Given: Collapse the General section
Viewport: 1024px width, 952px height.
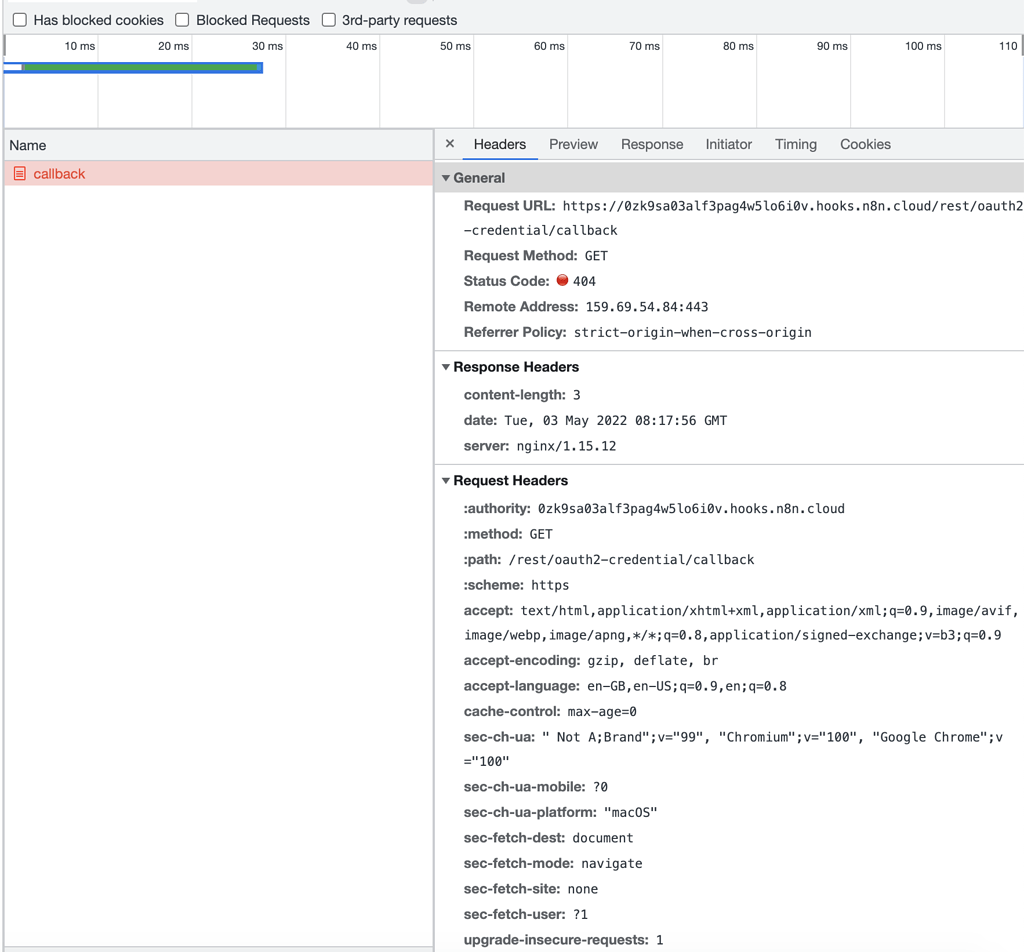Looking at the screenshot, I should [x=446, y=178].
